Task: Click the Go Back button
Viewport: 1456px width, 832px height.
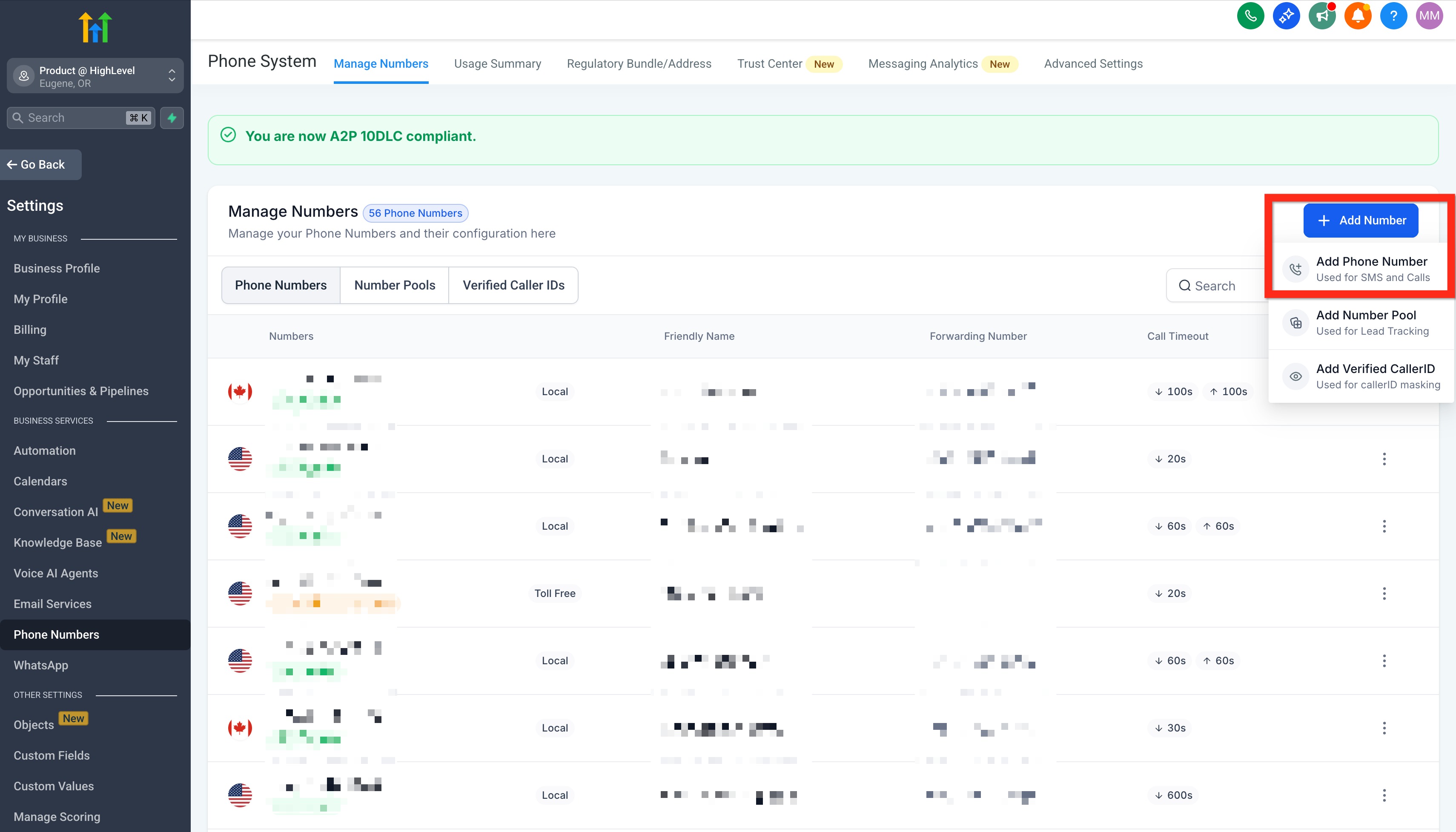Action: 40,165
